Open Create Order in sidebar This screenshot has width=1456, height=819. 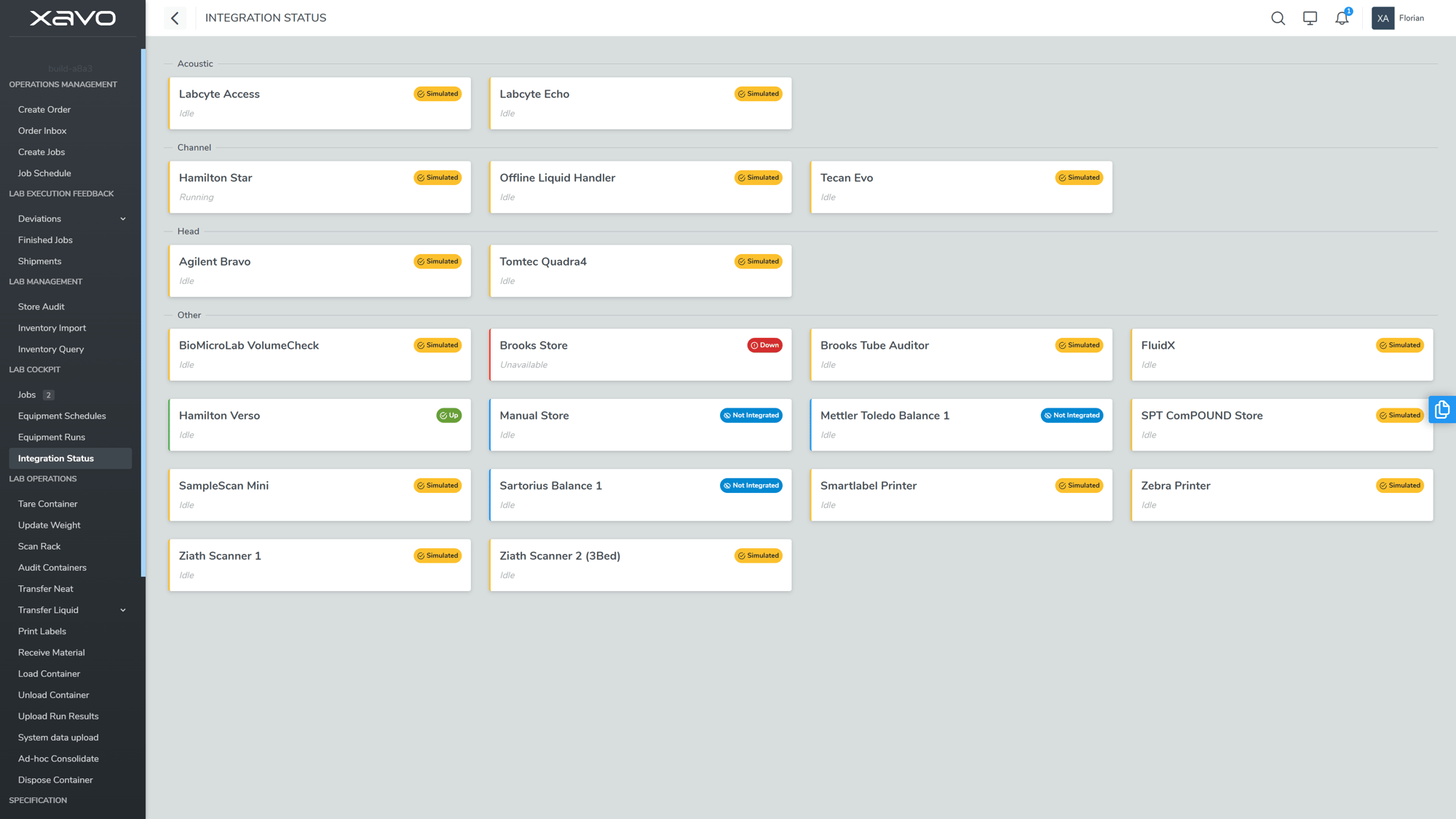[44, 109]
